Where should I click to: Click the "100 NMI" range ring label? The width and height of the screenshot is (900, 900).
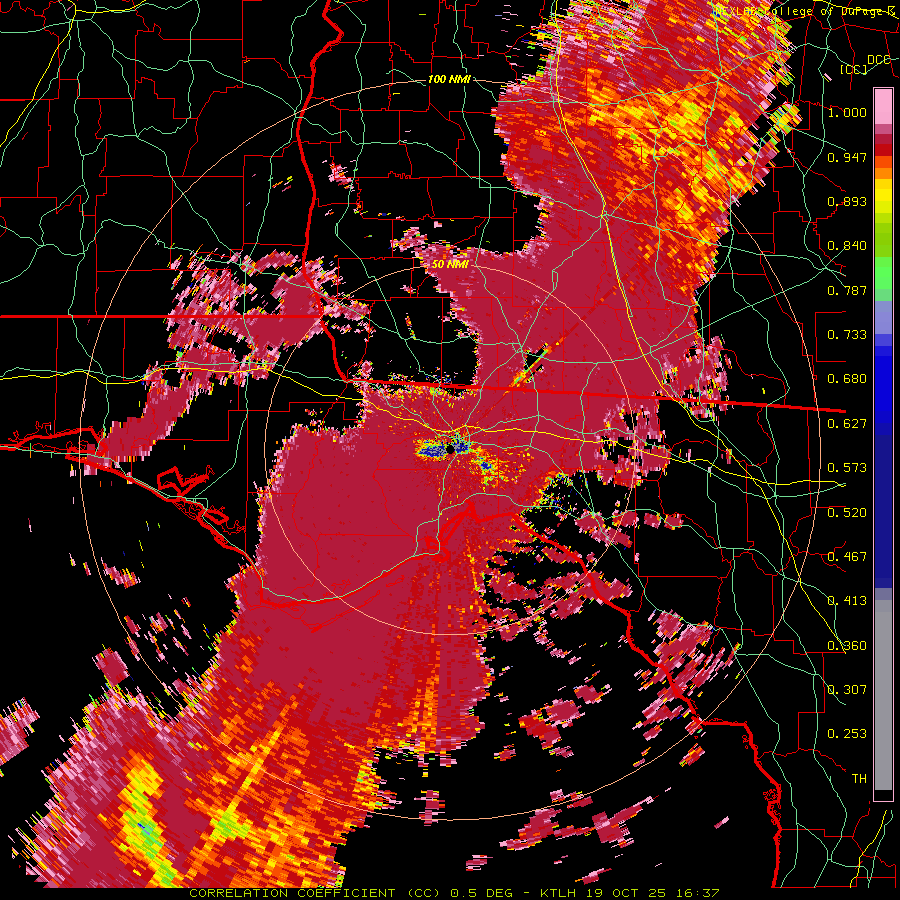(x=449, y=79)
